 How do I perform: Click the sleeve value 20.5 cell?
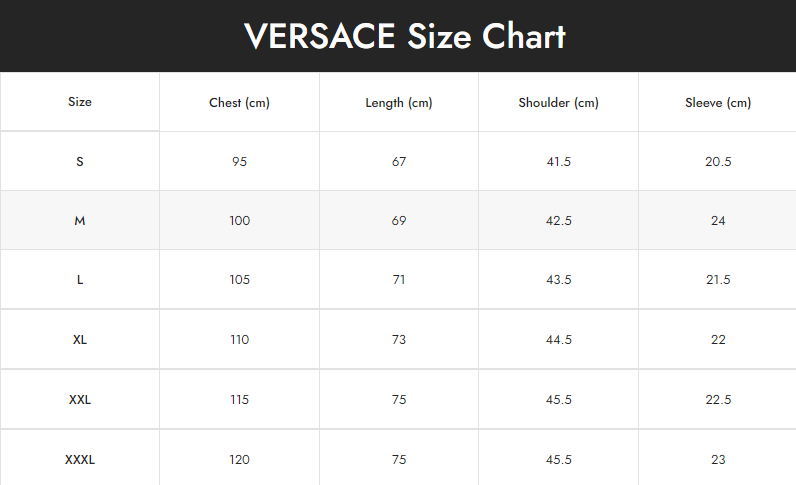[718, 162]
